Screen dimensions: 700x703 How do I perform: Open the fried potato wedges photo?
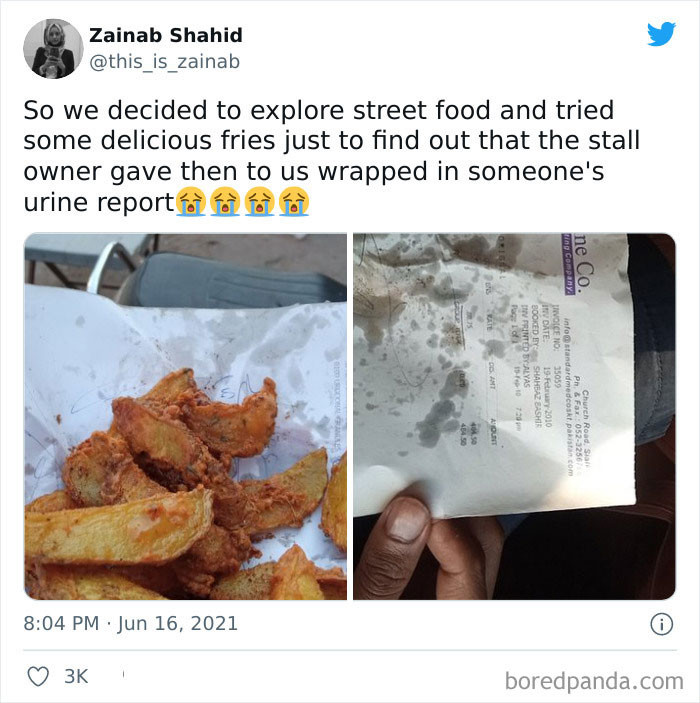coord(186,417)
